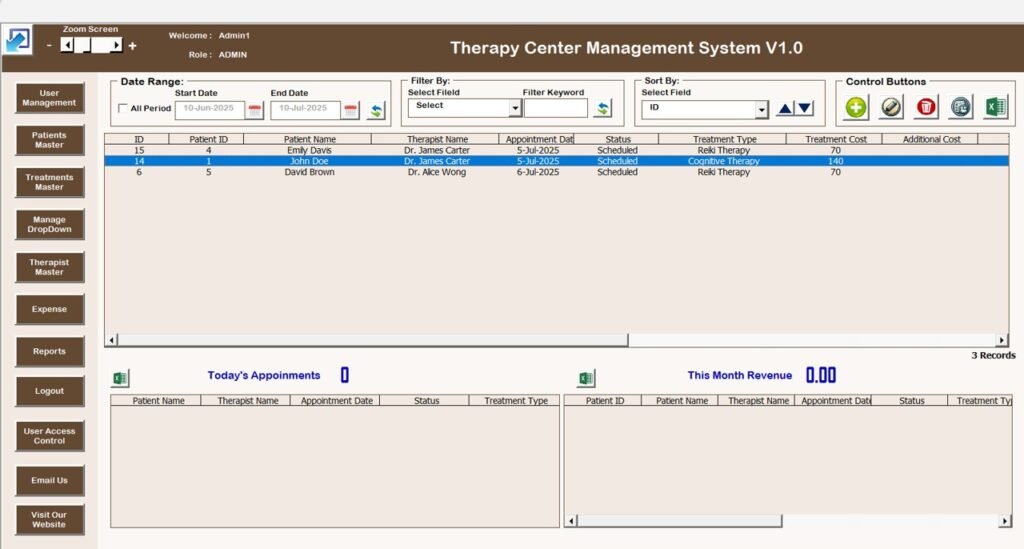Screen dimensions: 1024x549
Task: Click the pencil Edit record icon
Action: pos(892,107)
